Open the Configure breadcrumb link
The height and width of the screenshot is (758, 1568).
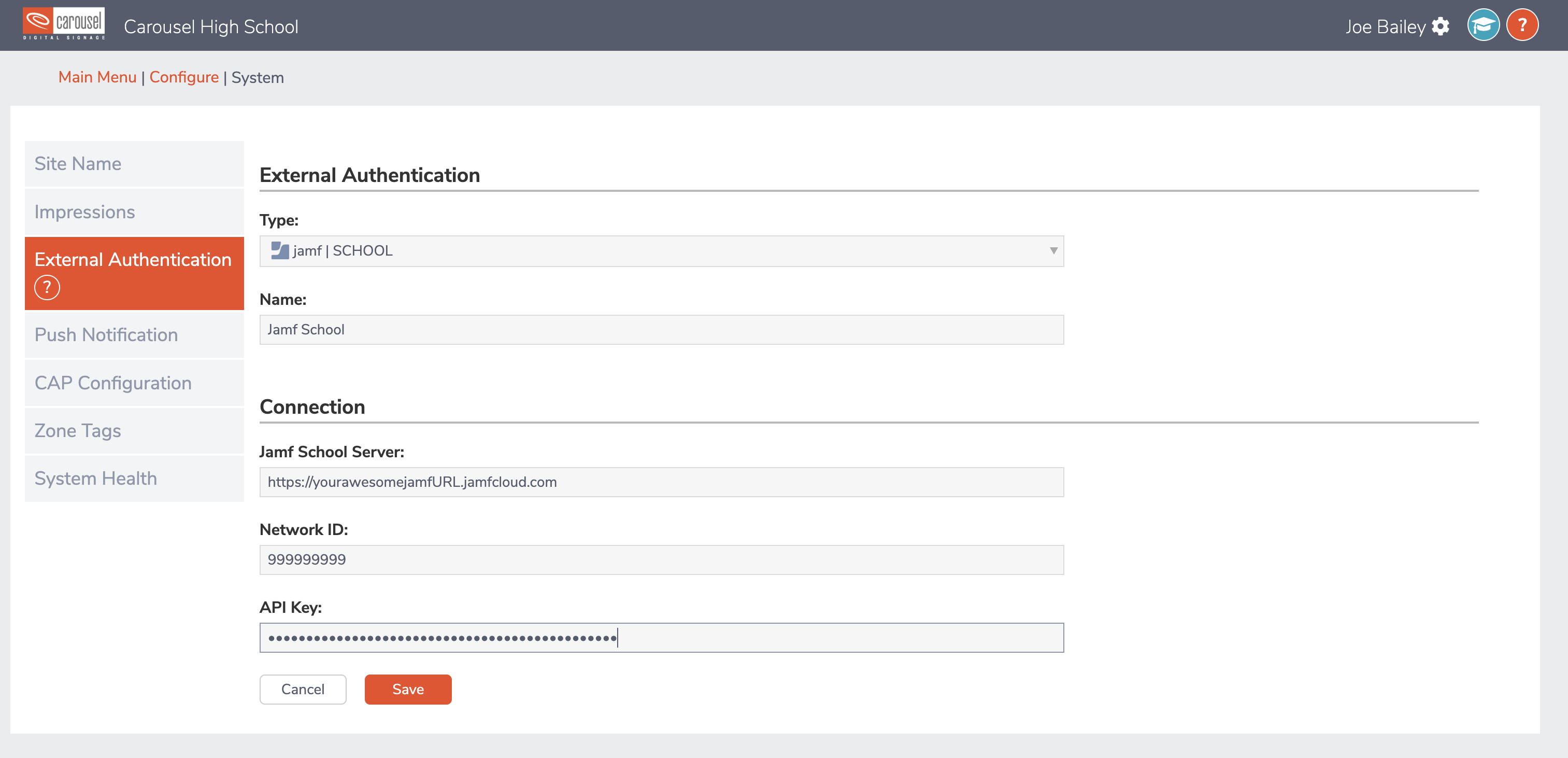tap(184, 77)
